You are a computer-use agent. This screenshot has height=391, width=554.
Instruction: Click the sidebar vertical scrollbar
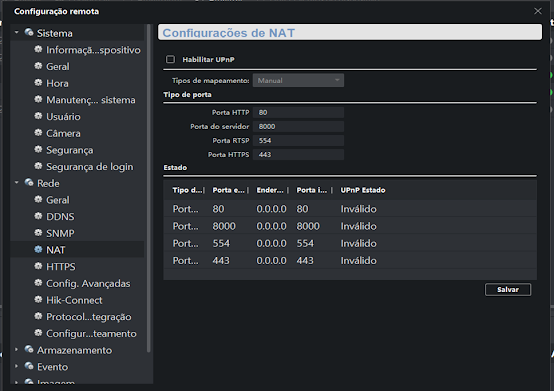tap(149, 188)
